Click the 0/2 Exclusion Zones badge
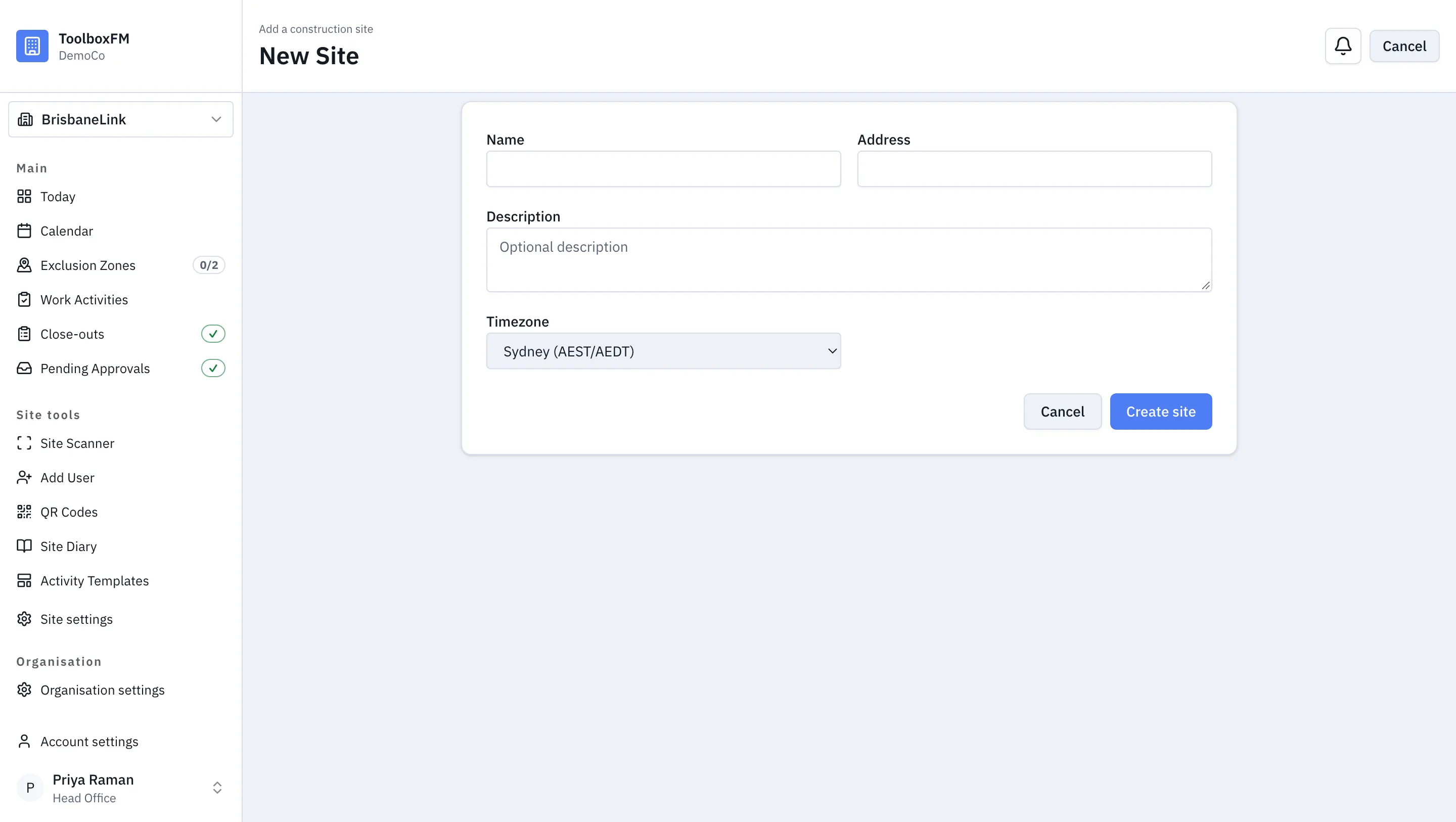Screen dimensions: 1456x822 (209, 265)
